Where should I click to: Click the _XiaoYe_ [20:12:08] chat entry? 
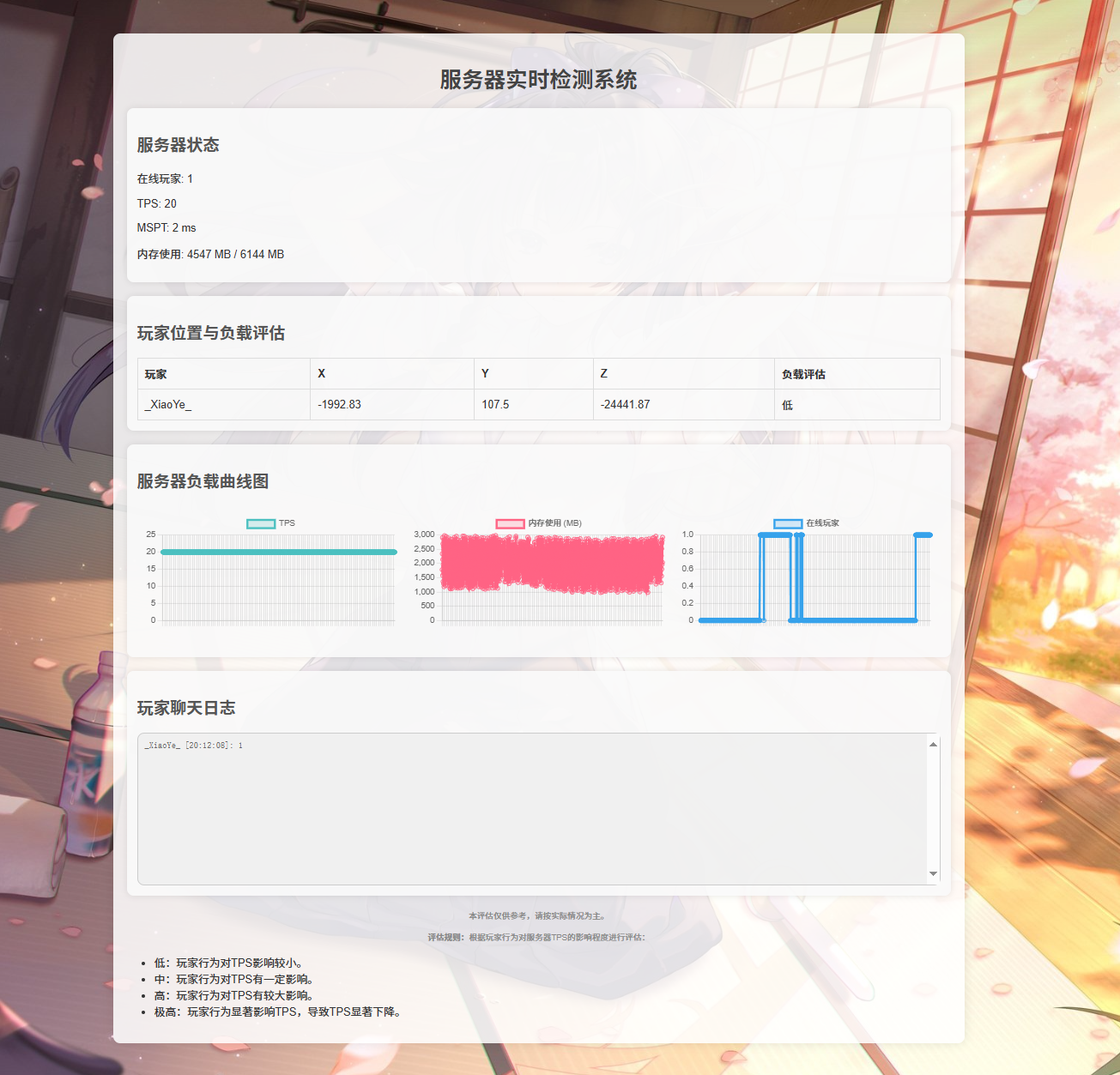coord(194,746)
